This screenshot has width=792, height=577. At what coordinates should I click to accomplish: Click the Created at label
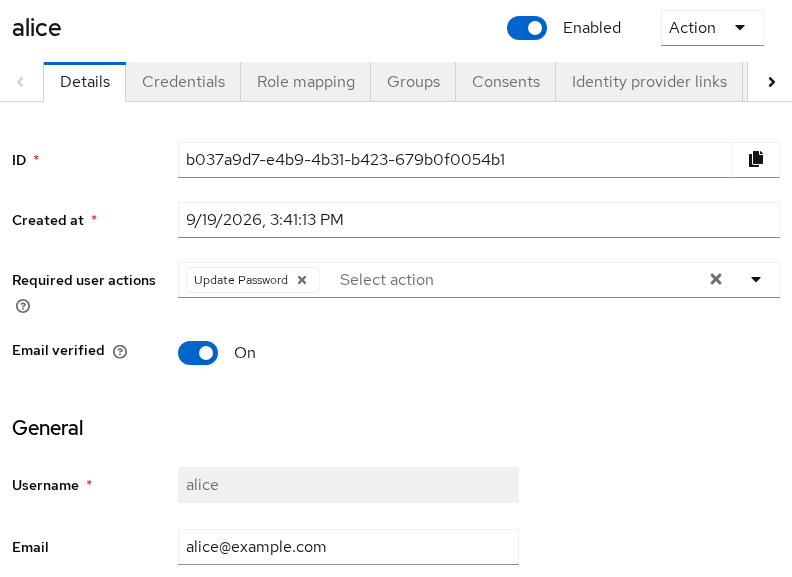[48, 220]
